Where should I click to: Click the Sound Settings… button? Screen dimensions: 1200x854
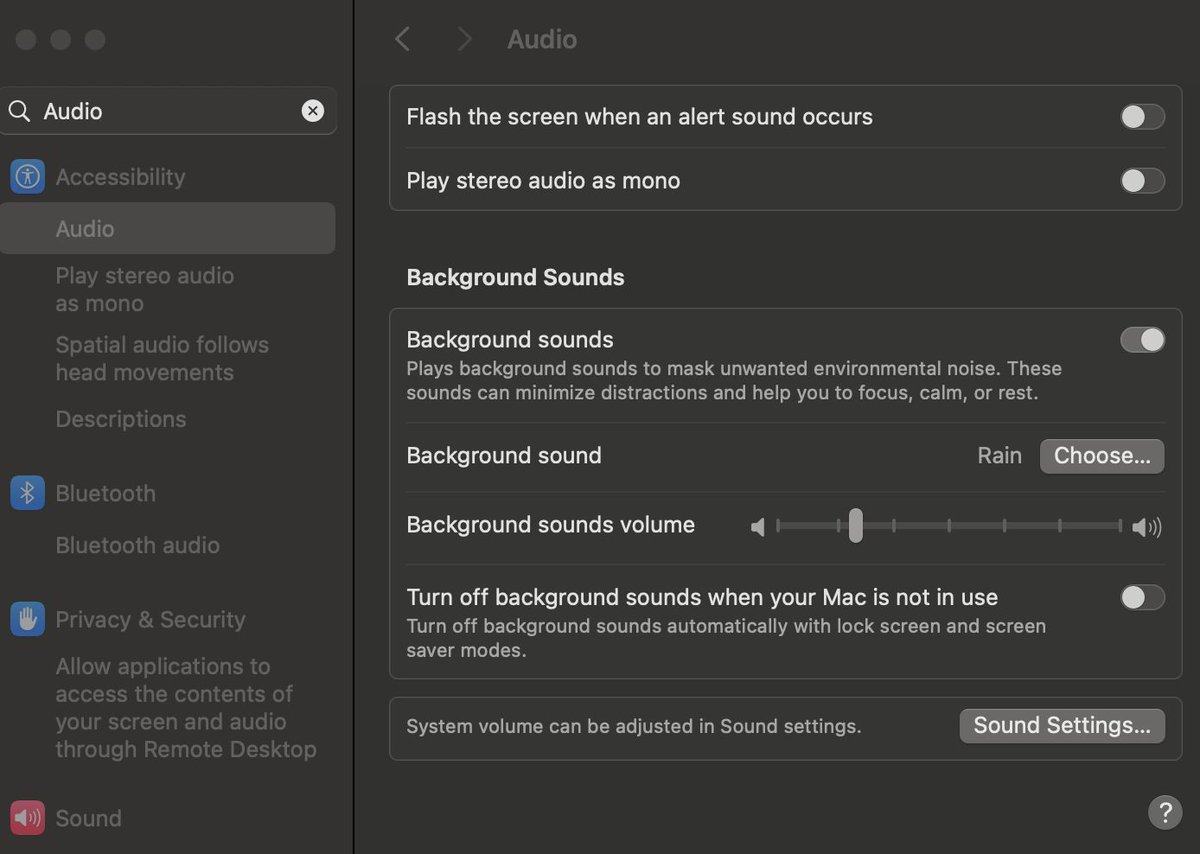(1061, 725)
